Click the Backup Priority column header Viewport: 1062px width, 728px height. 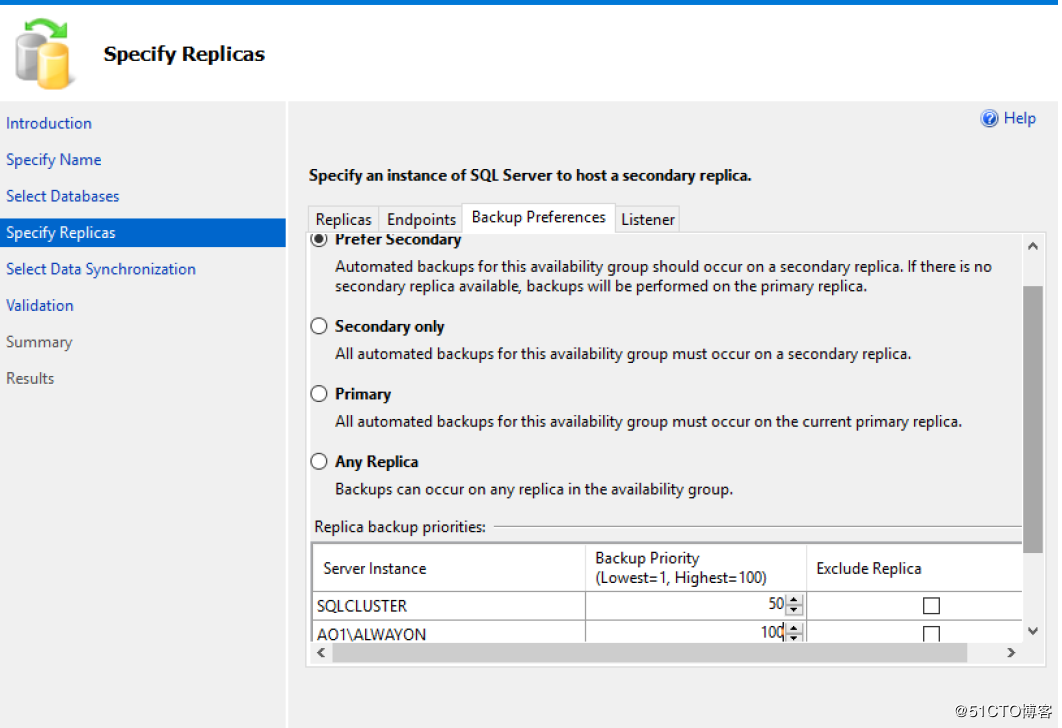point(696,568)
